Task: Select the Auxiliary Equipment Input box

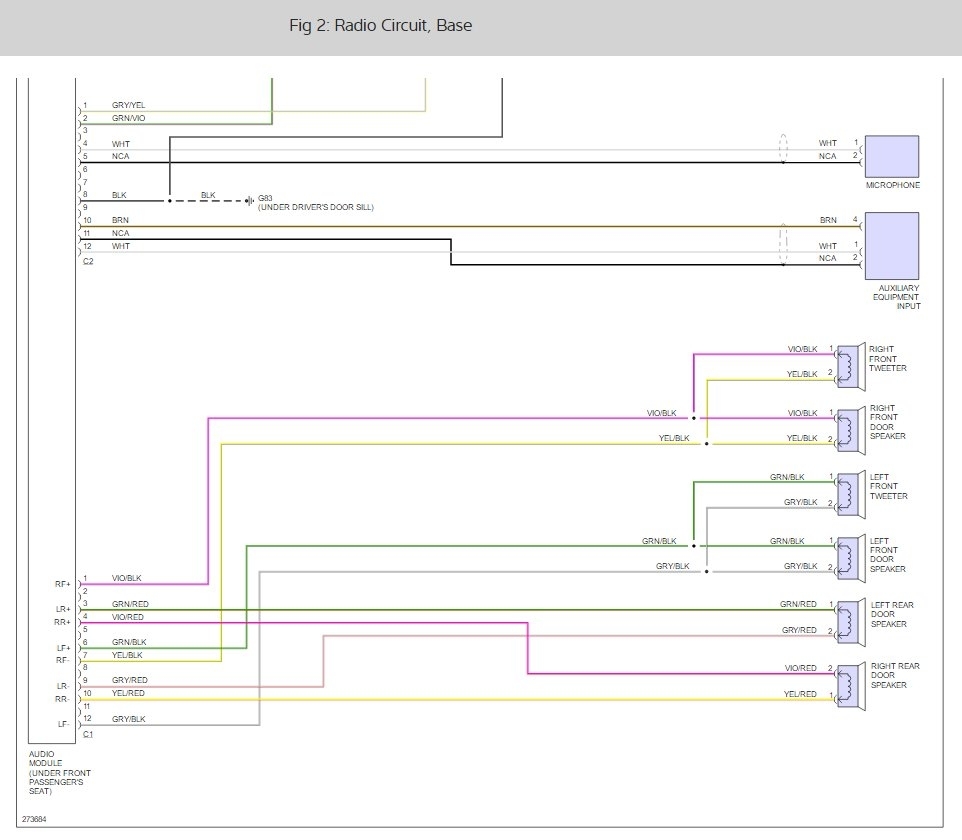Action: click(891, 245)
